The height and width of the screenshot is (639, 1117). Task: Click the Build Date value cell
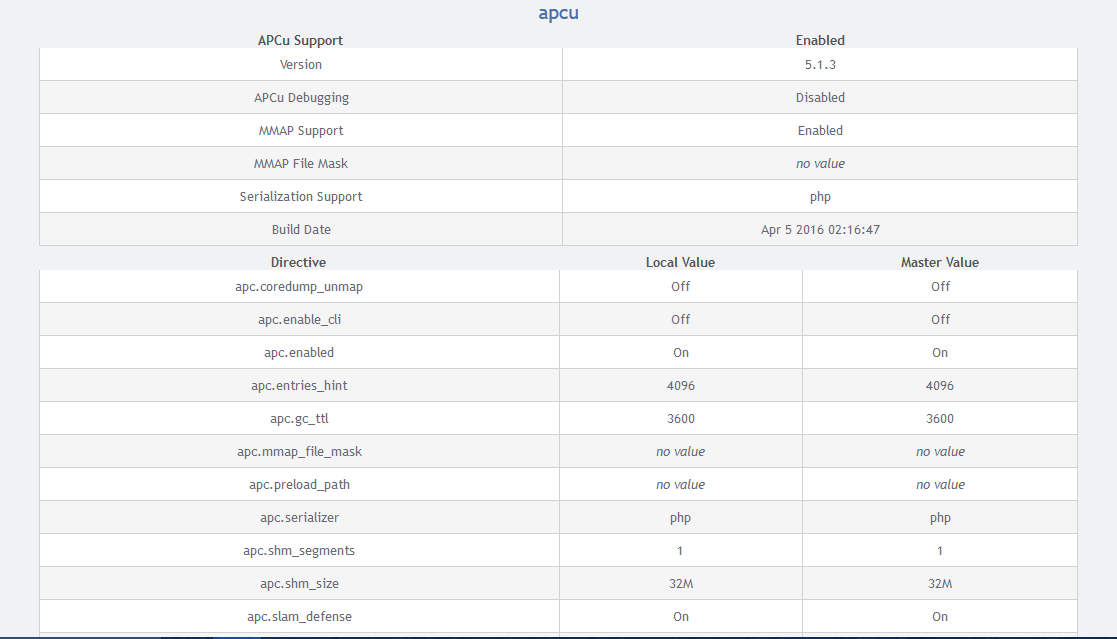click(820, 230)
